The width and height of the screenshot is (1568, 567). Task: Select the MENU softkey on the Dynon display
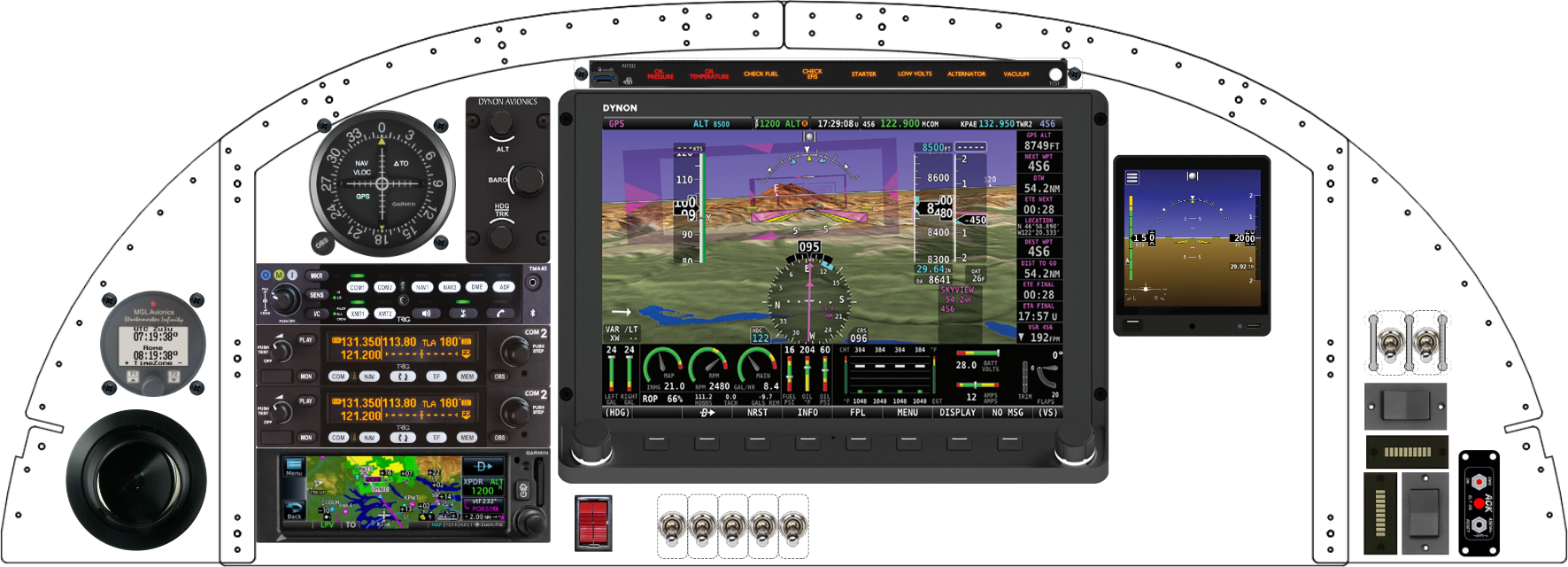[908, 413]
